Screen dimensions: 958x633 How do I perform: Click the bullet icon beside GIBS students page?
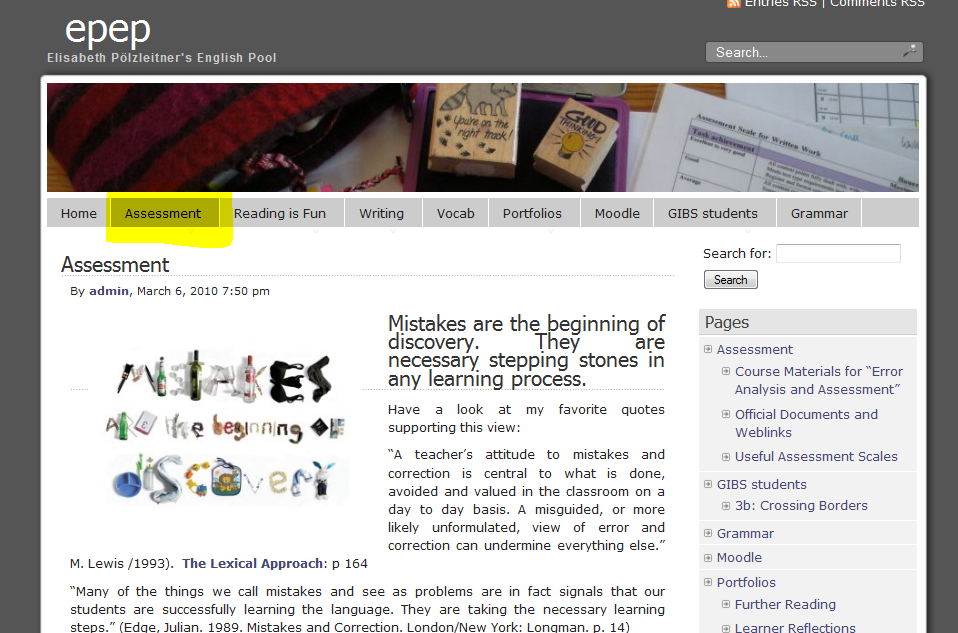tap(708, 485)
